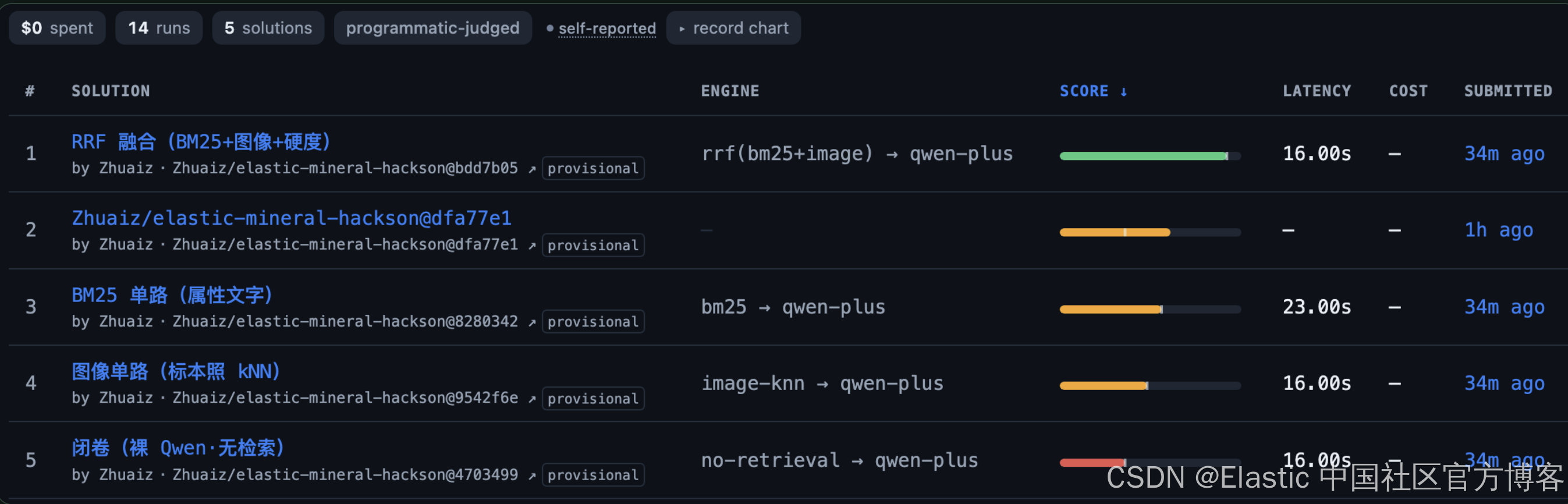This screenshot has height=504, width=1568.
Task: Select the programmatic-judged filter chip
Action: [433, 28]
